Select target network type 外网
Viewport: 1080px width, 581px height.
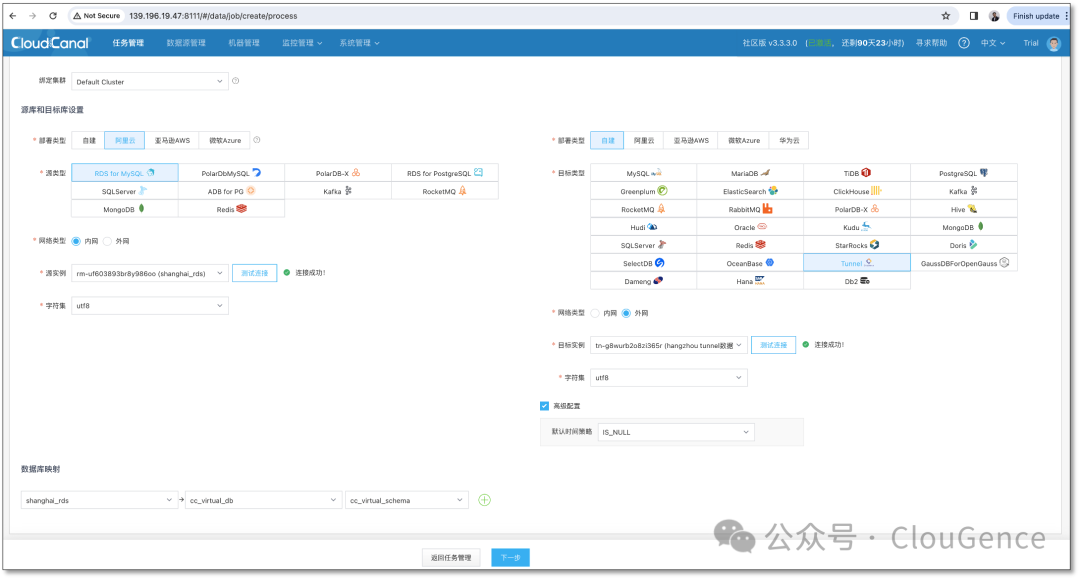(x=626, y=313)
